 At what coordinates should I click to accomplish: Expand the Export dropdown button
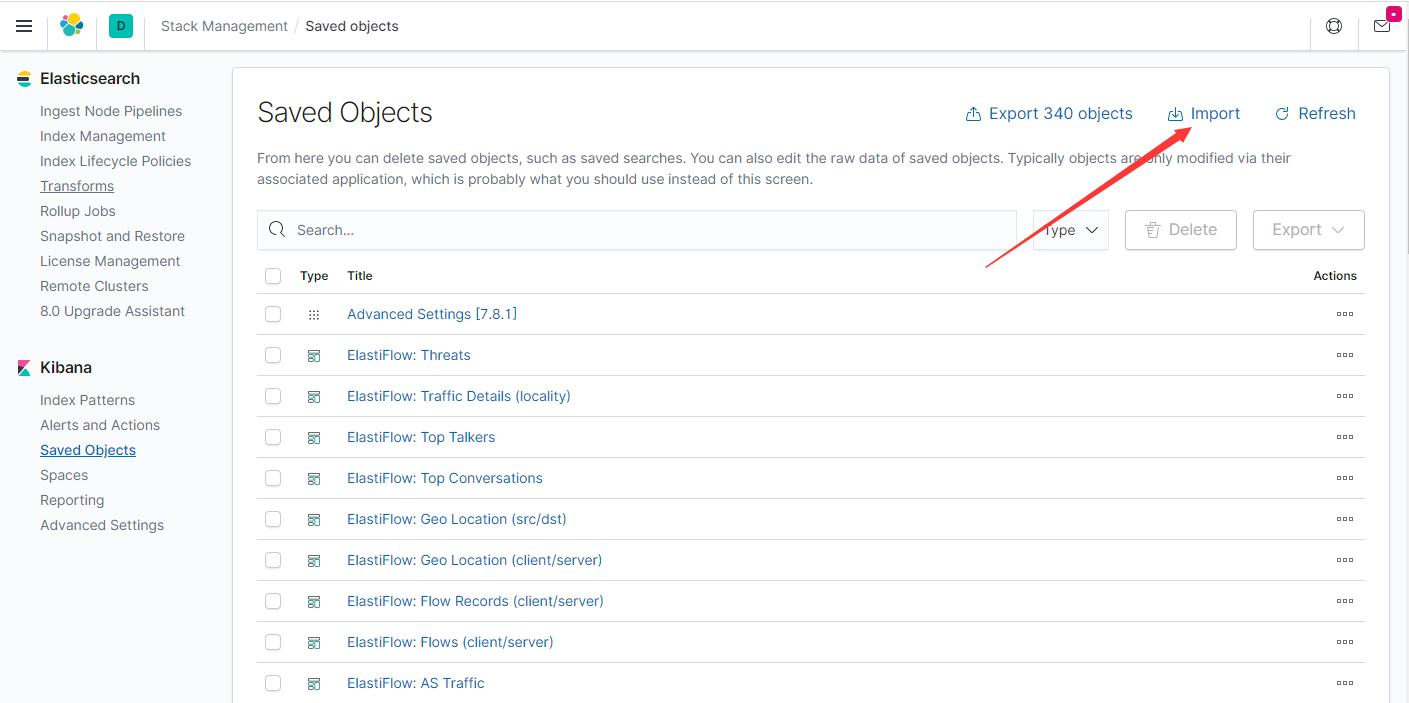1308,230
